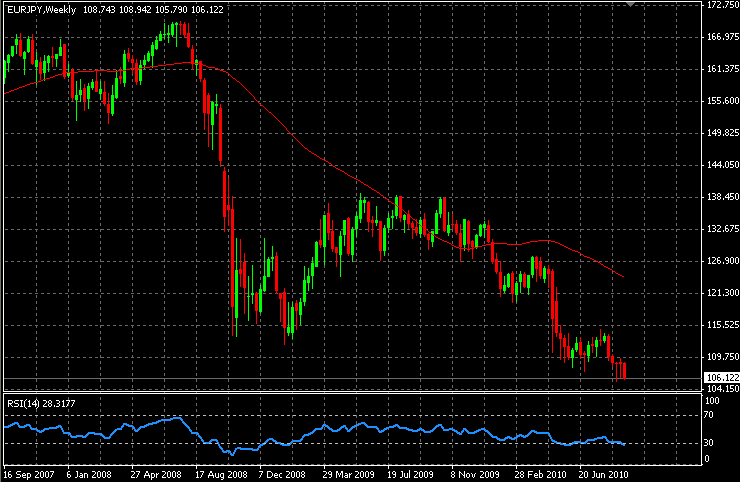Click the 16 Sep 2007 date label
Image resolution: width=740 pixels, height=482 pixels.
tap(29, 474)
